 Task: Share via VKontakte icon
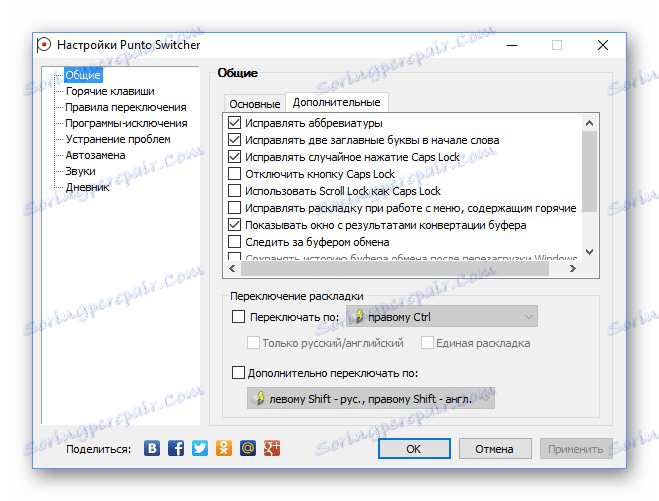(152, 448)
